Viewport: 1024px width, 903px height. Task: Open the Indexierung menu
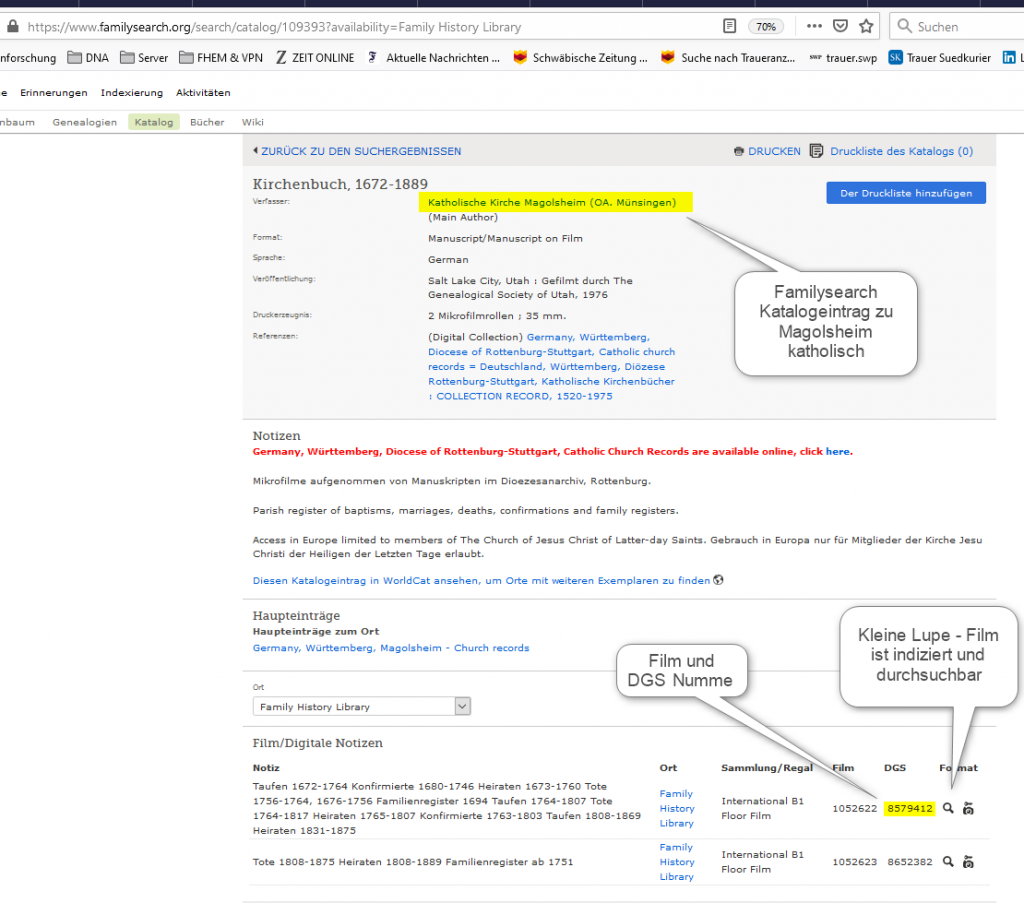(132, 93)
